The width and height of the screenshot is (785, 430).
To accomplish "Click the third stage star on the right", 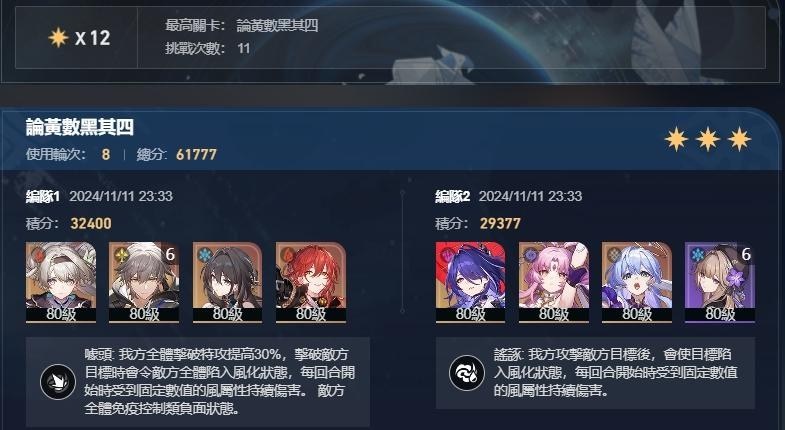I will (739, 139).
